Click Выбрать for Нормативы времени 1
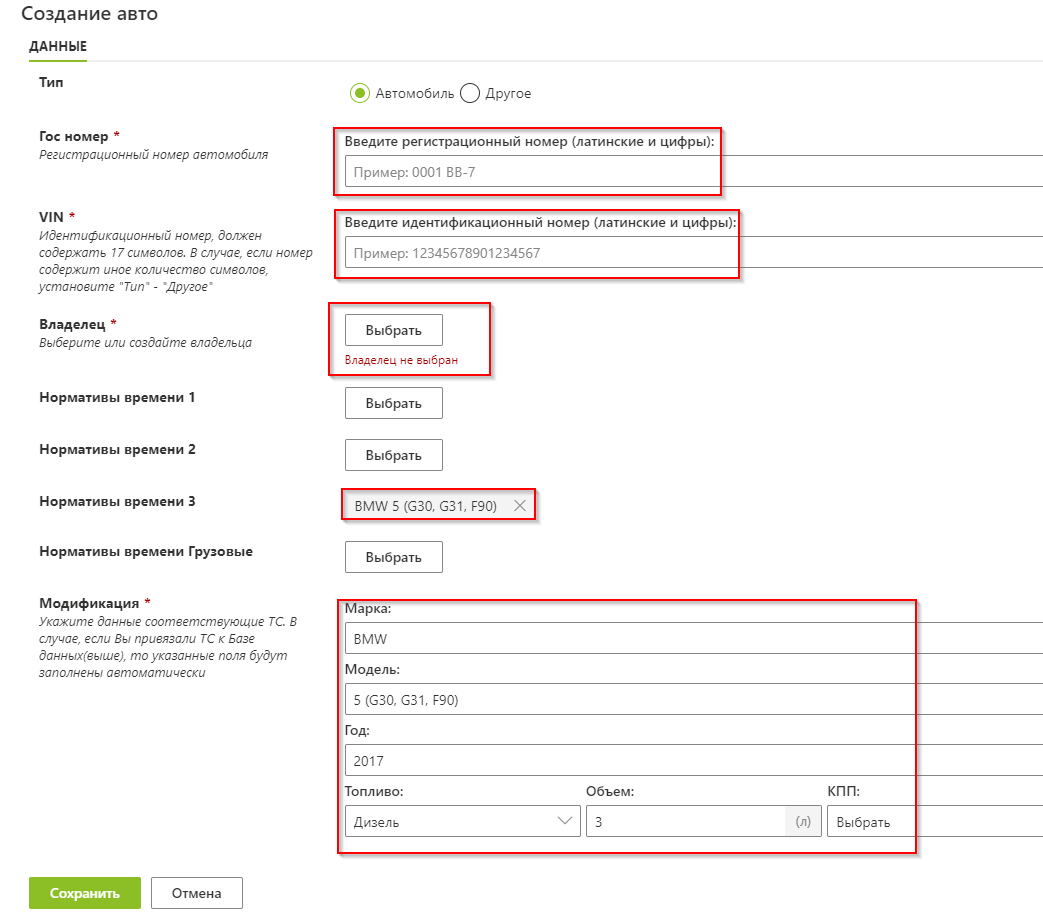Screen dimensions: 1043x918 point(394,403)
